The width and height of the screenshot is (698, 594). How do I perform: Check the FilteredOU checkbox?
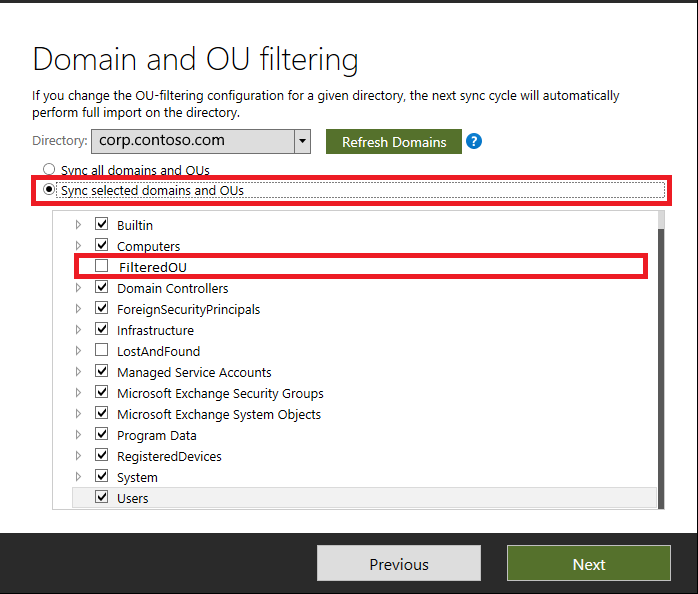101,266
